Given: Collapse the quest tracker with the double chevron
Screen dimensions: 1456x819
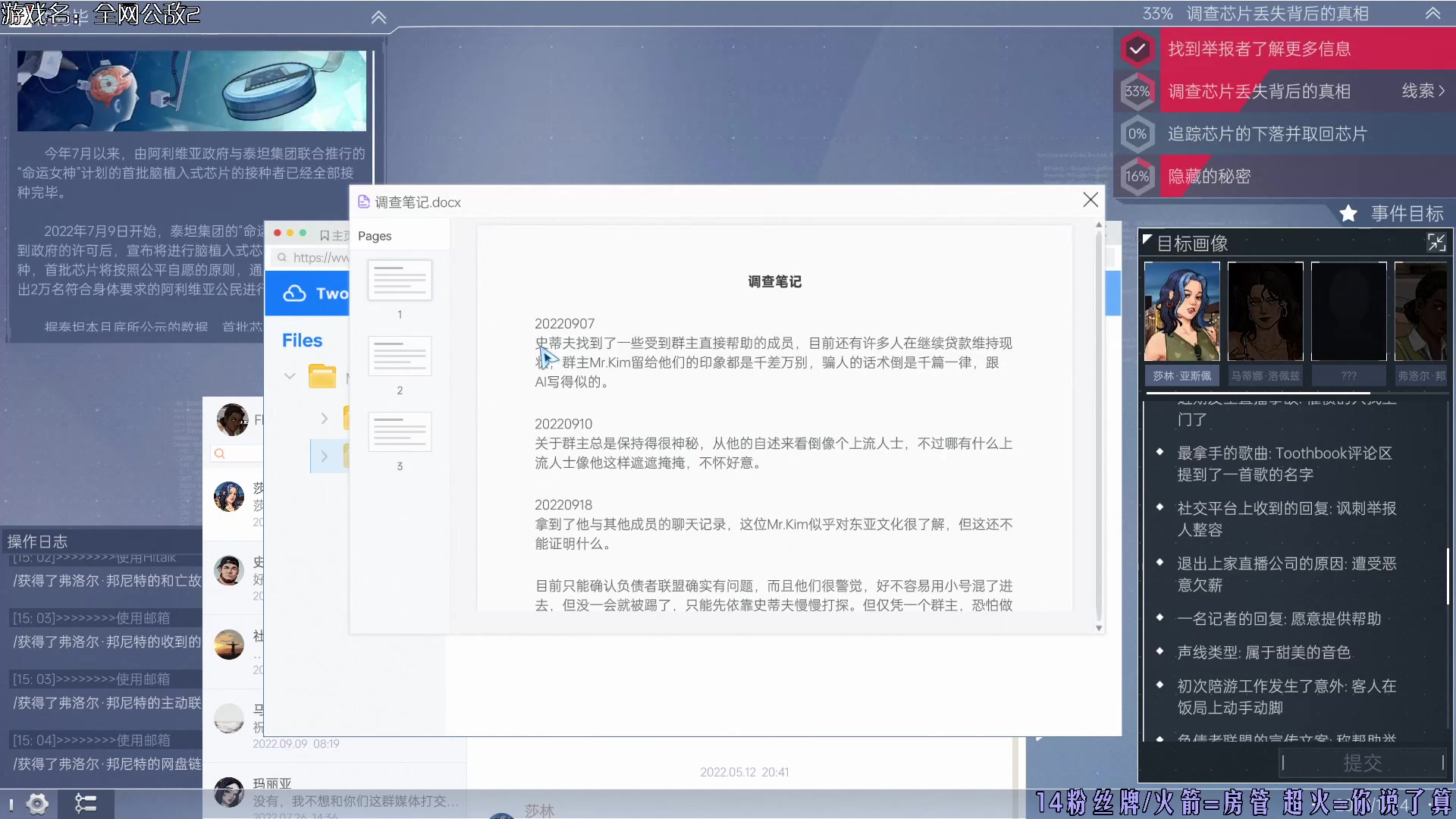Looking at the screenshot, I should [1432, 13].
